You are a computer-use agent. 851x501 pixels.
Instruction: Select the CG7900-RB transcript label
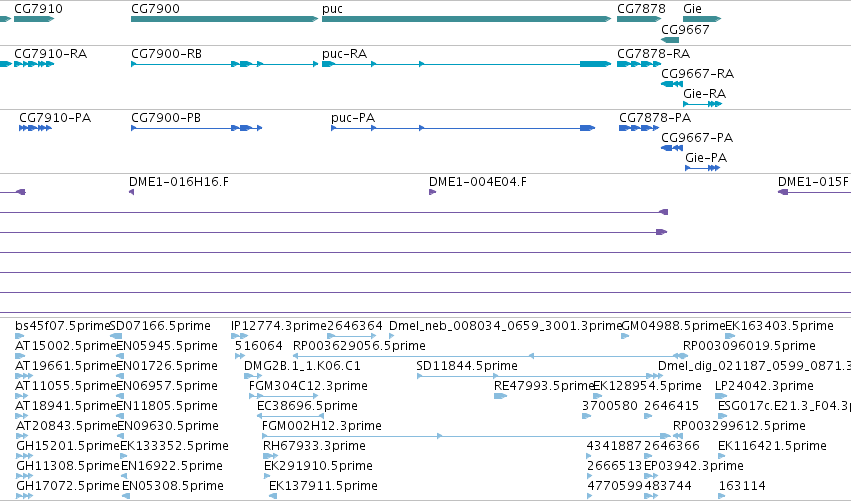pos(166,54)
